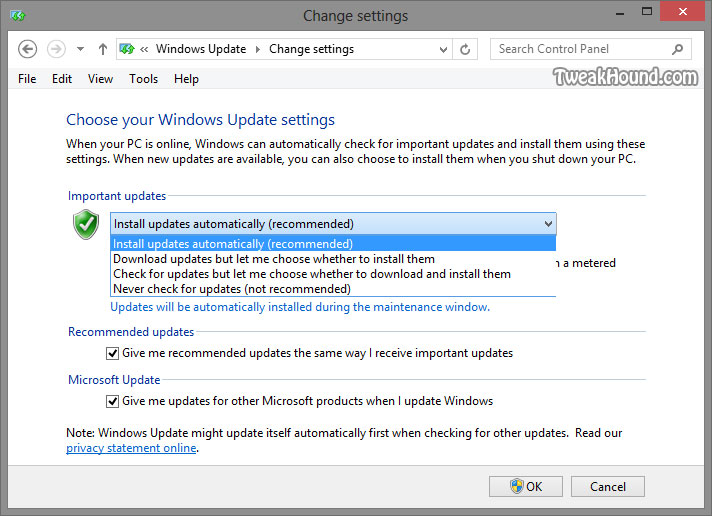
Task: Click the Forward navigation arrow
Action: (56, 49)
